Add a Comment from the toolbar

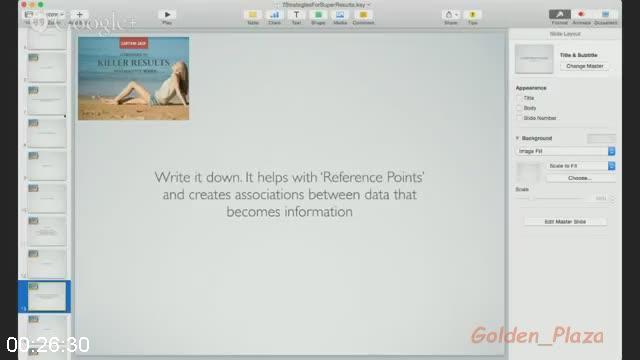[363, 15]
